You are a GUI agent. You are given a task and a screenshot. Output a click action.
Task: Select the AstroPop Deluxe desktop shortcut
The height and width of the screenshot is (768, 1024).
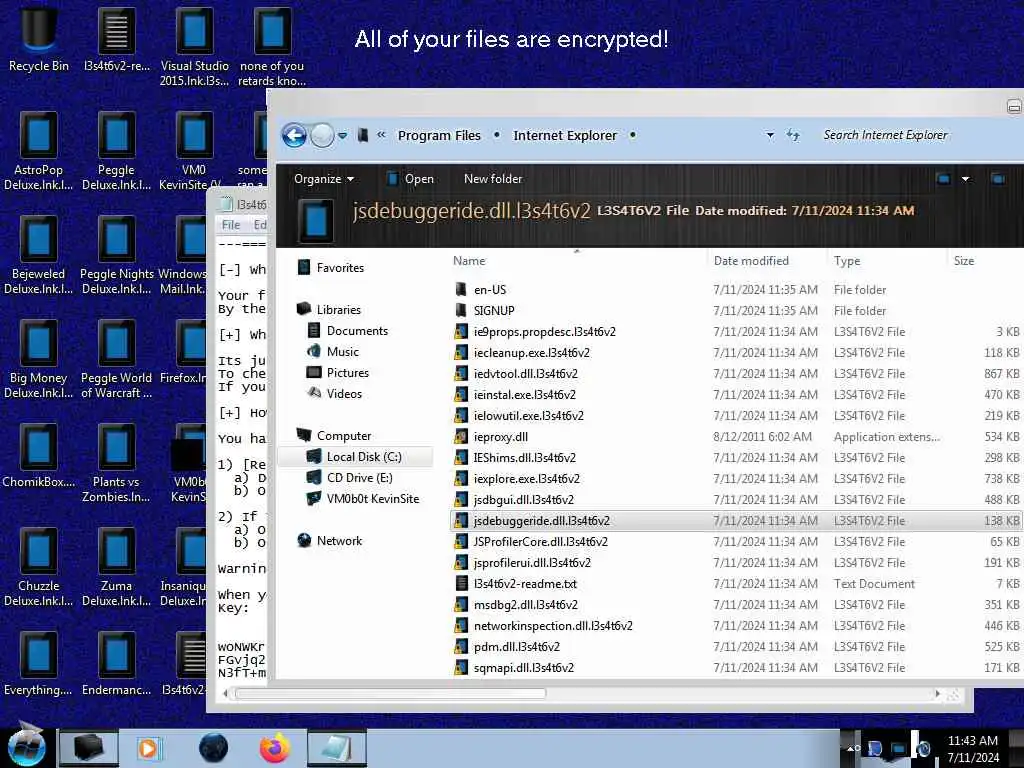pyautogui.click(x=39, y=152)
